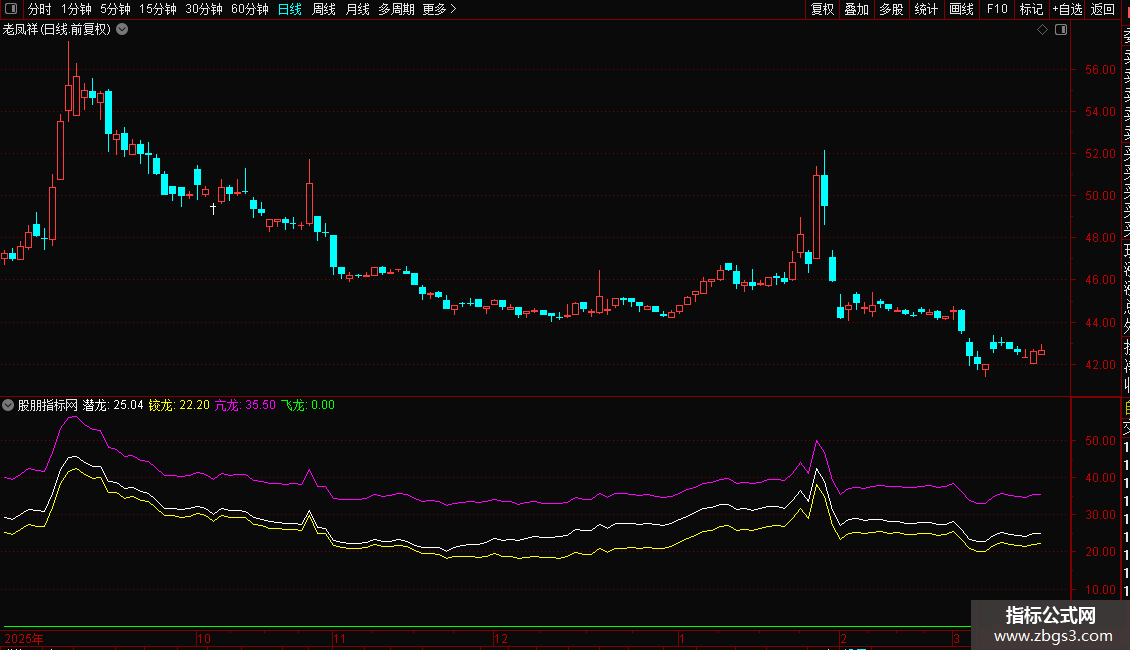Select the 周线 weekly chart tab
This screenshot has height=650, width=1130.
coord(324,9)
